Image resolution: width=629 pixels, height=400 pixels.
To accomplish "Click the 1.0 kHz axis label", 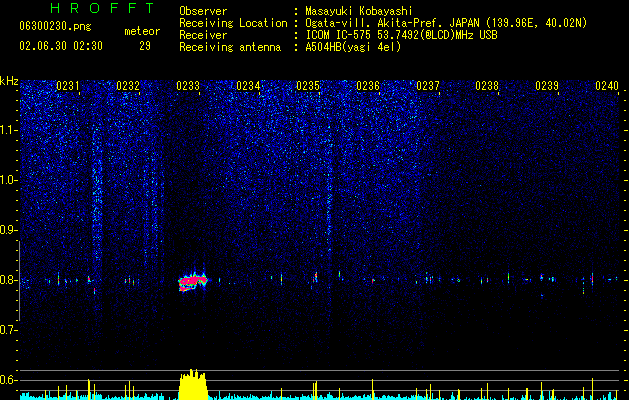I will (9, 180).
